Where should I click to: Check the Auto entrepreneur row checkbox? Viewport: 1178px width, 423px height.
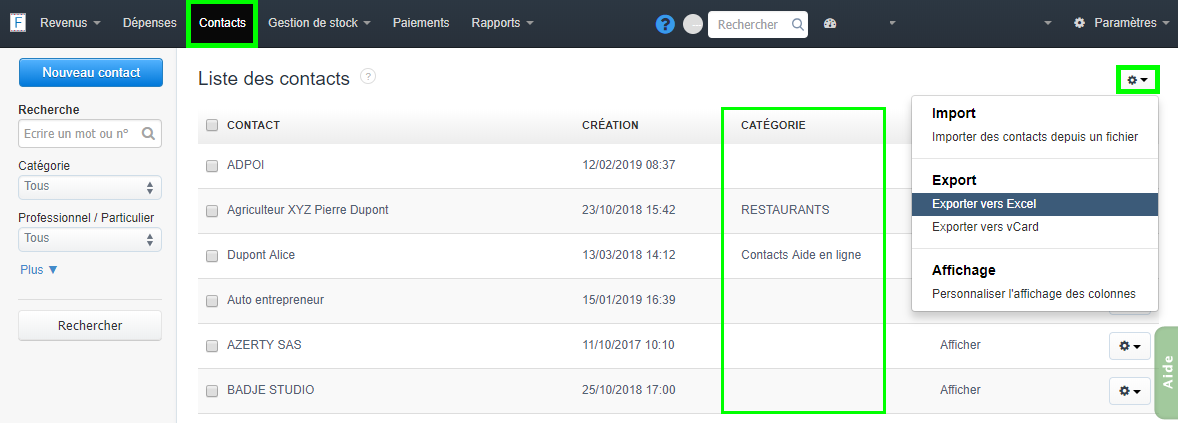pos(212,301)
